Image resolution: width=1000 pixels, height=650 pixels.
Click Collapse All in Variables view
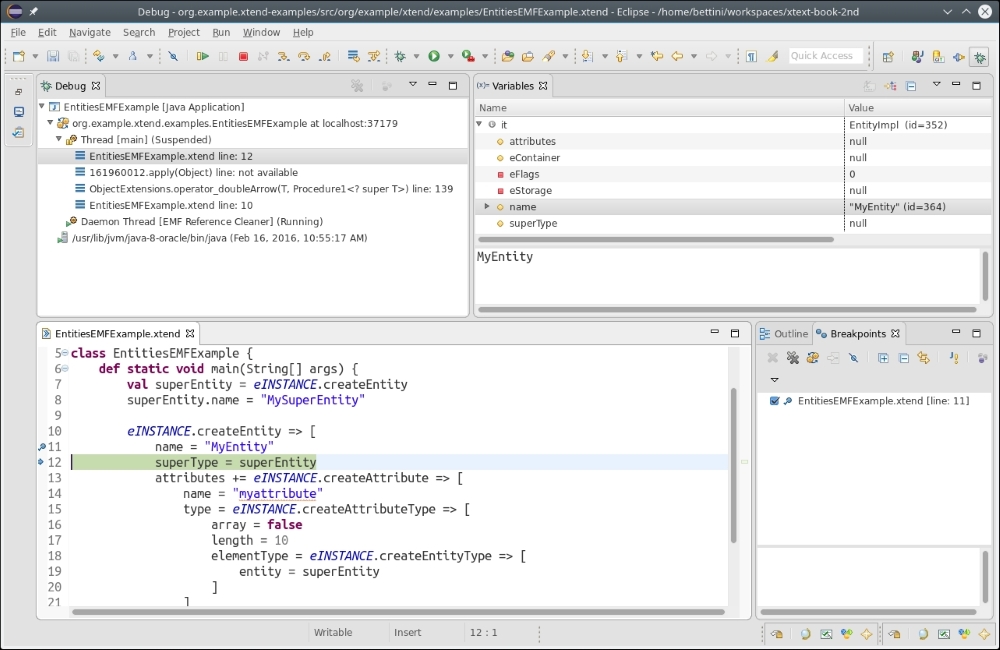click(911, 86)
